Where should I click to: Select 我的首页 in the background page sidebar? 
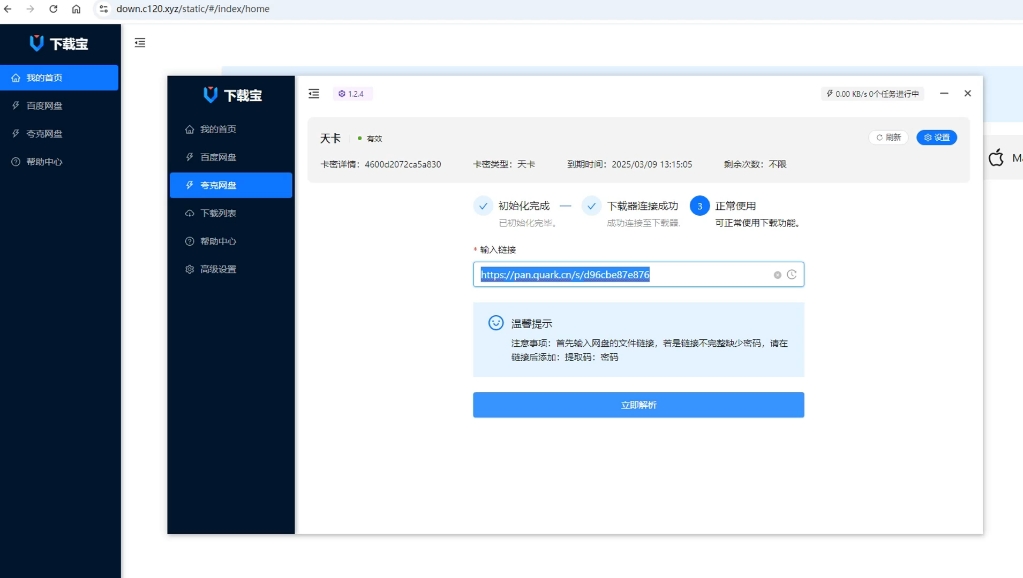[x=59, y=78]
